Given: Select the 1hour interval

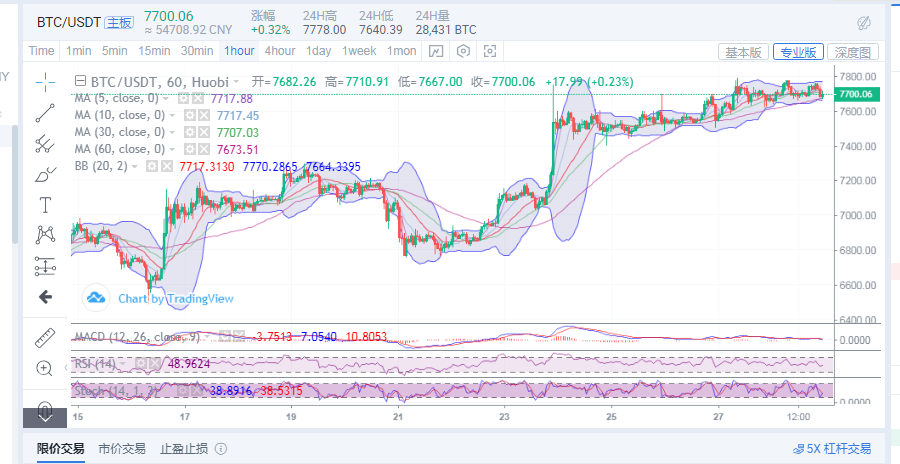Looking at the screenshot, I should click(x=239, y=51).
